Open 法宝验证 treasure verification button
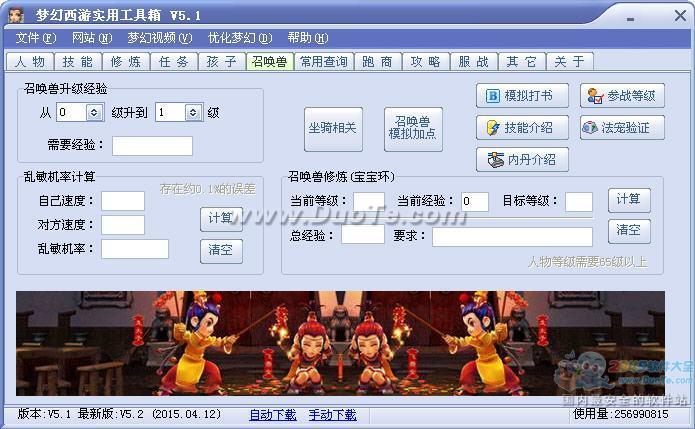Image resolution: width=695 pixels, height=429 pixels. 622,128
